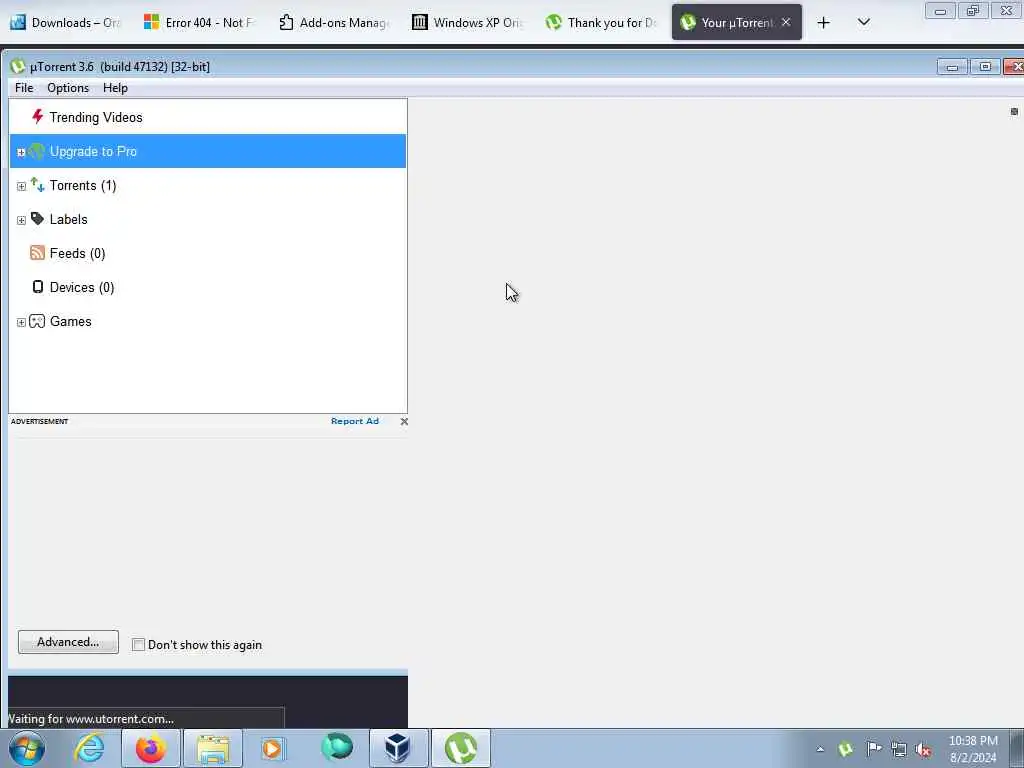Click the Report Ad link
The width and height of the screenshot is (1024, 768).
click(355, 421)
